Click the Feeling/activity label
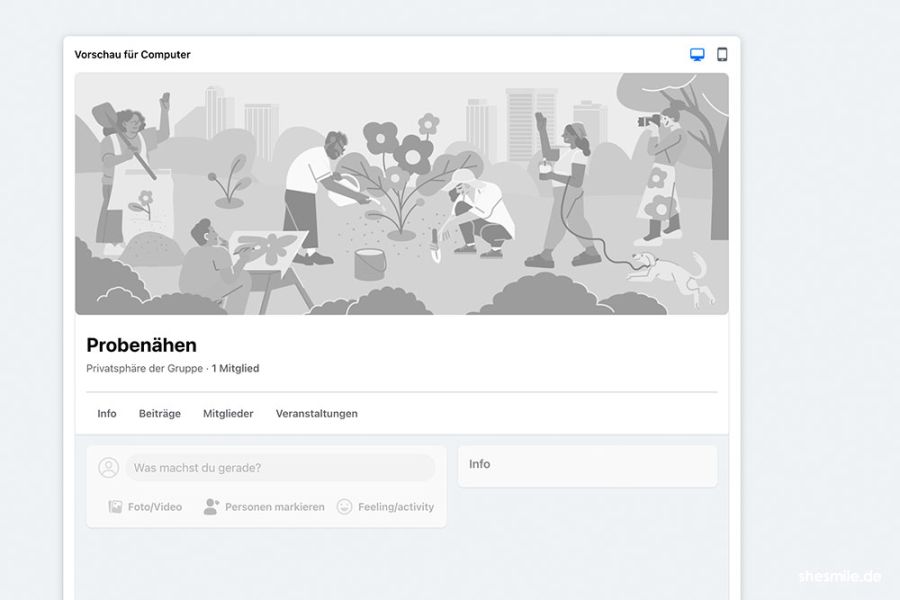900x600 pixels. click(x=396, y=507)
